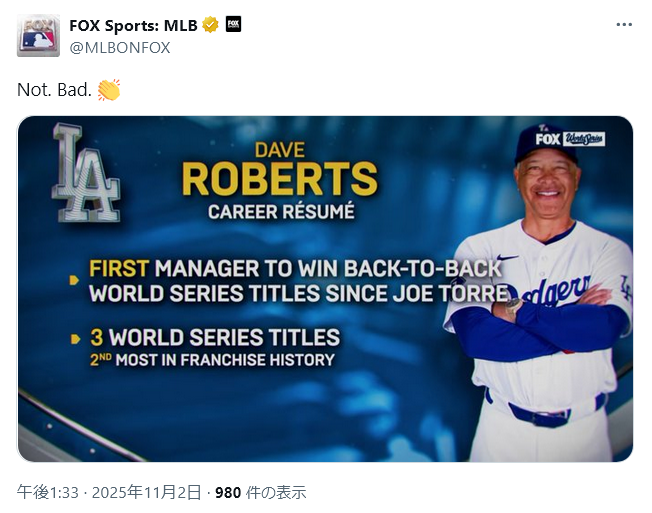
Task: Click the 980 件の表示 view count
Action: click(261, 493)
